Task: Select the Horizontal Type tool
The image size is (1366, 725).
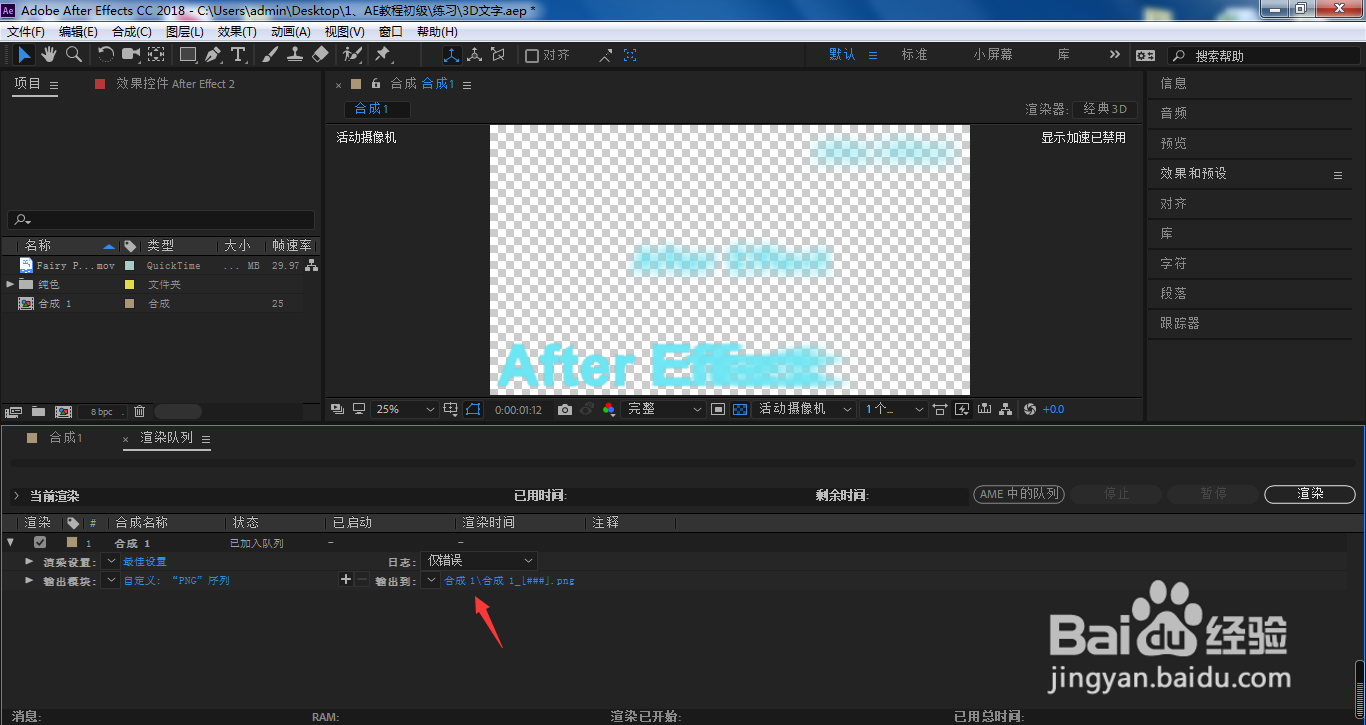Action: point(238,54)
